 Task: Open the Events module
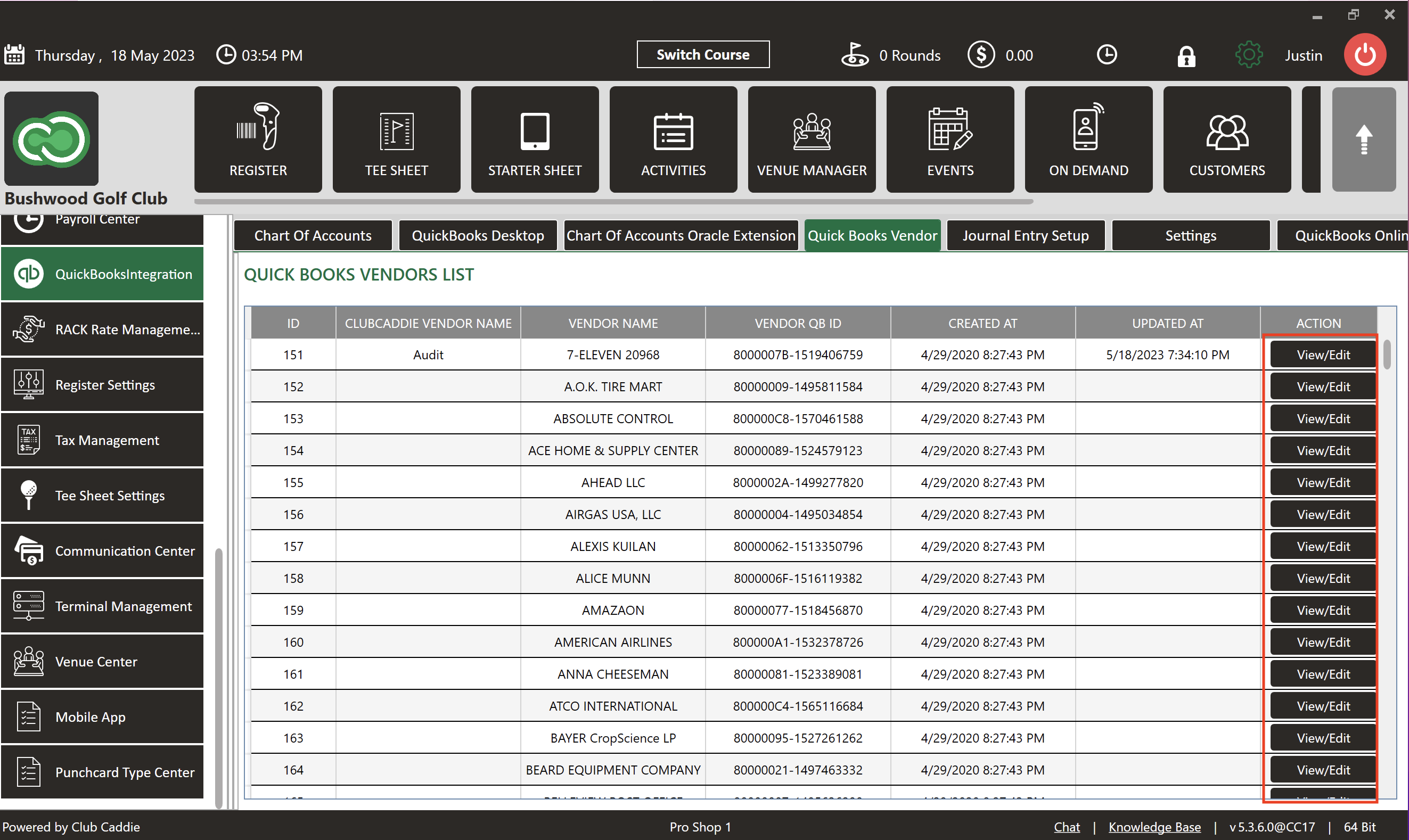pos(950,139)
